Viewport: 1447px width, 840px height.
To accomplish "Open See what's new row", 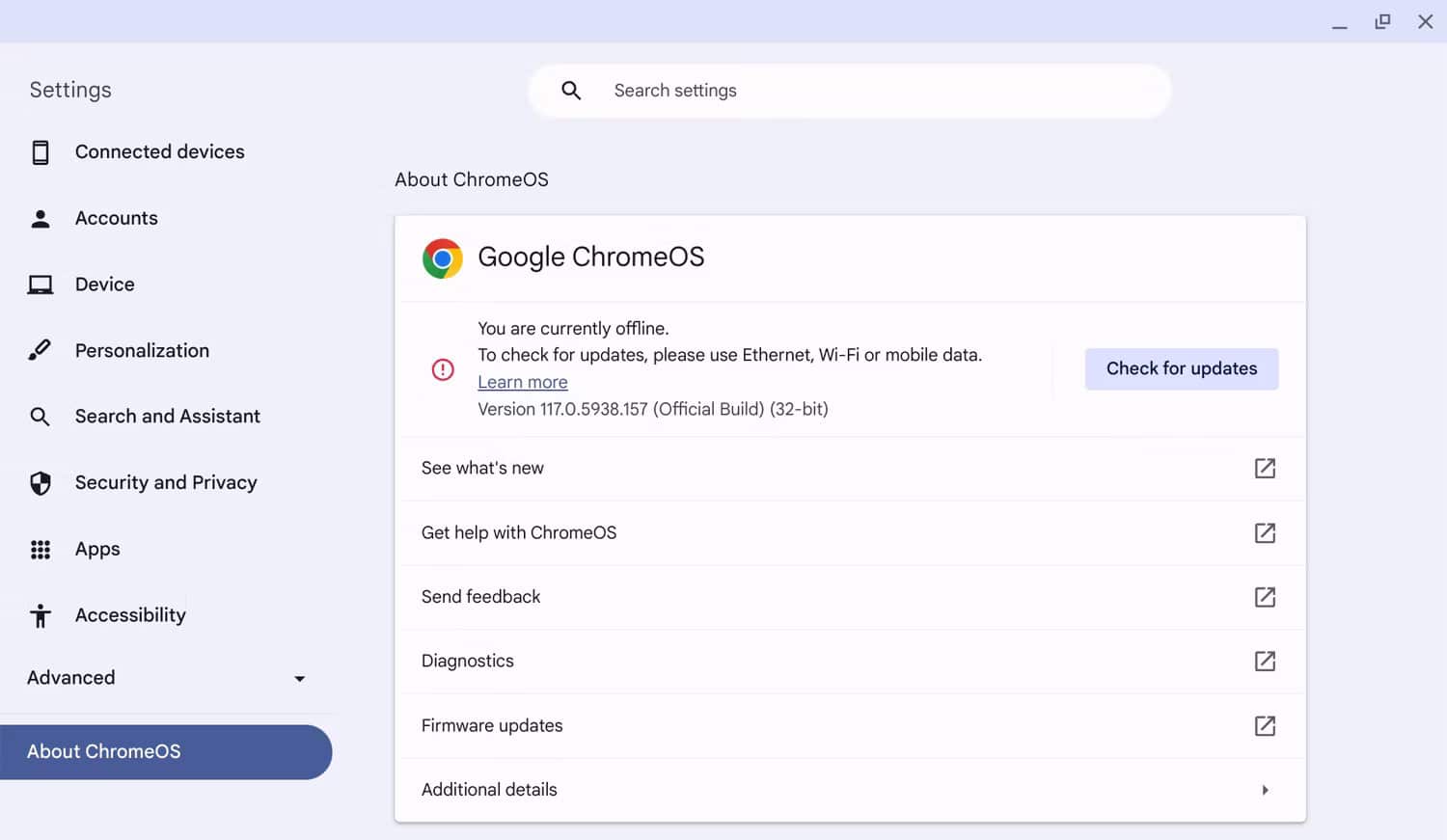I will click(x=850, y=469).
